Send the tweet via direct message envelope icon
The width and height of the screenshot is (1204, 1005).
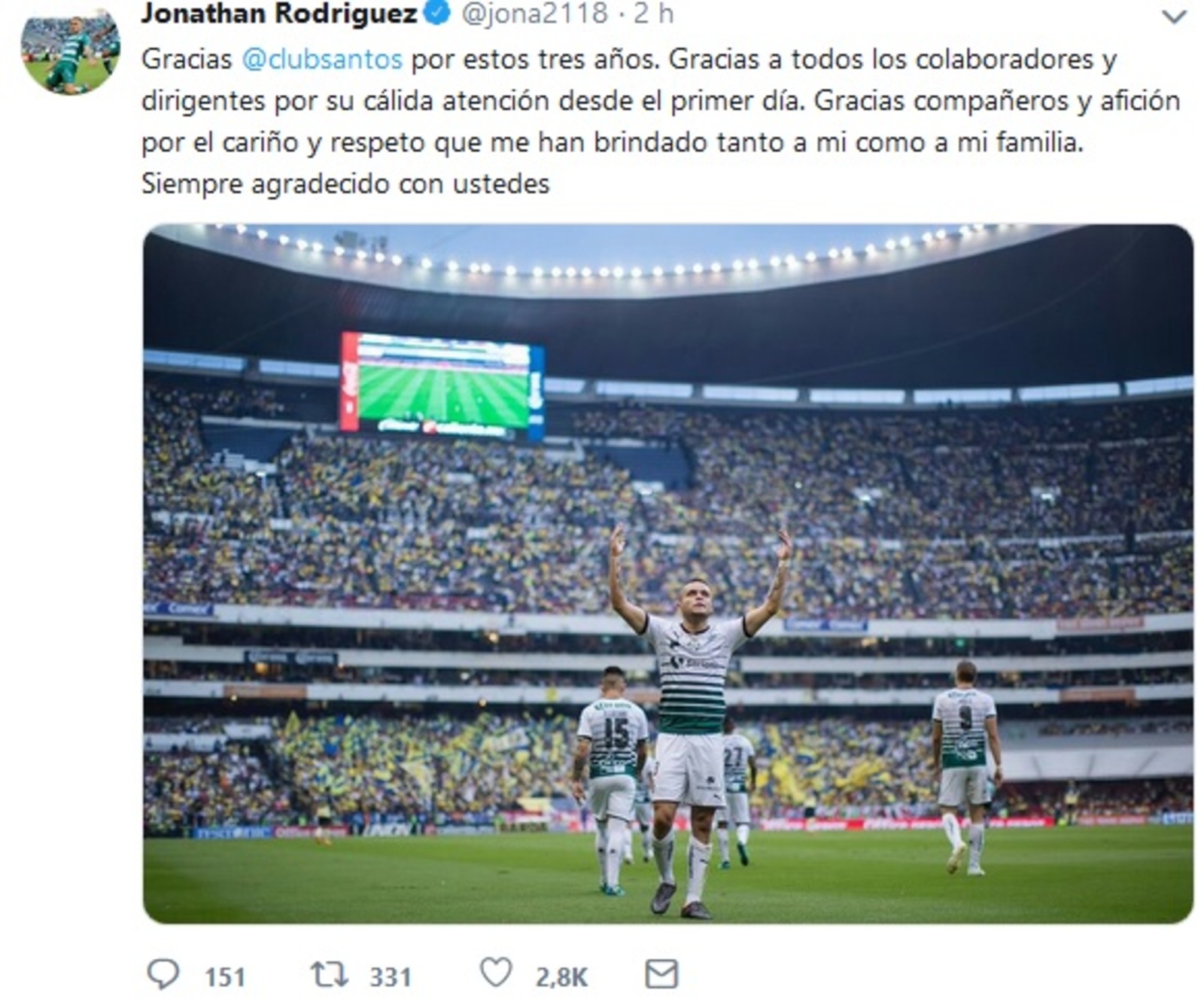point(661,974)
